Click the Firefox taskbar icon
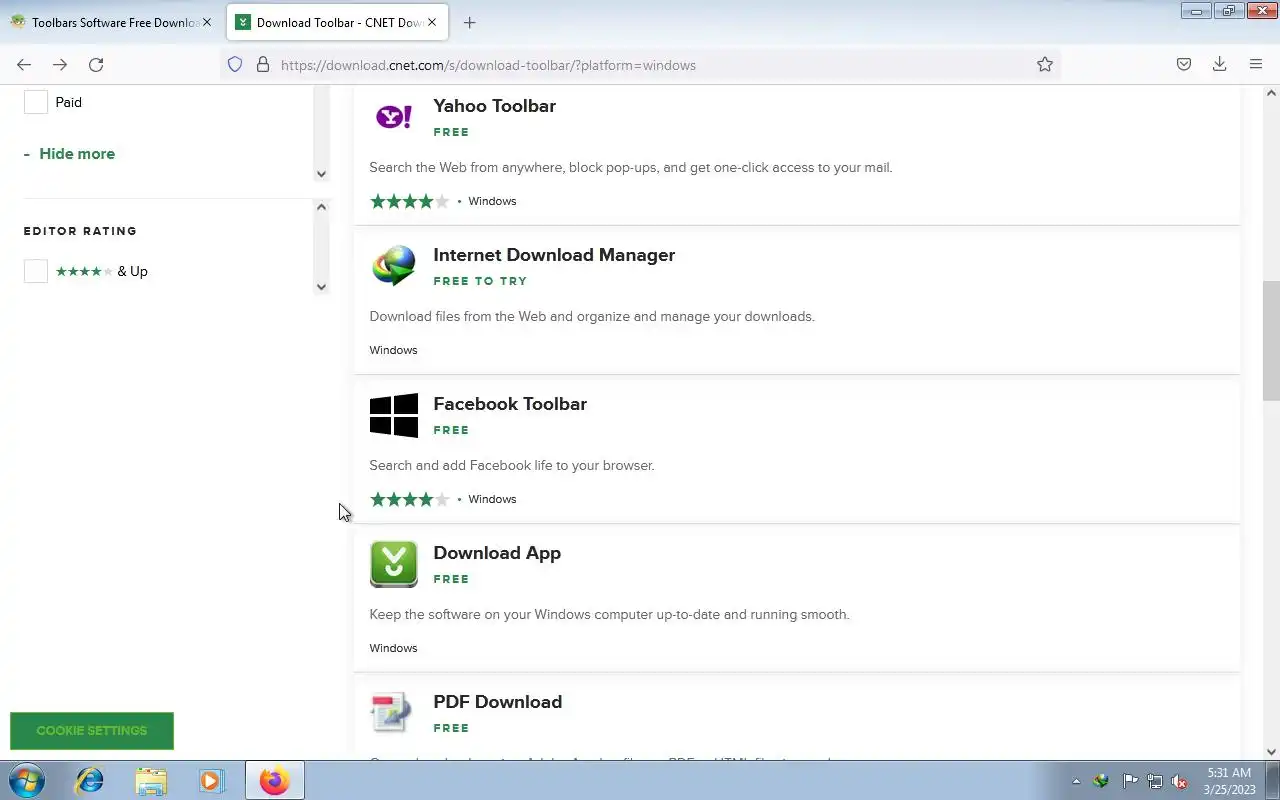The height and width of the screenshot is (800, 1280). 274,780
